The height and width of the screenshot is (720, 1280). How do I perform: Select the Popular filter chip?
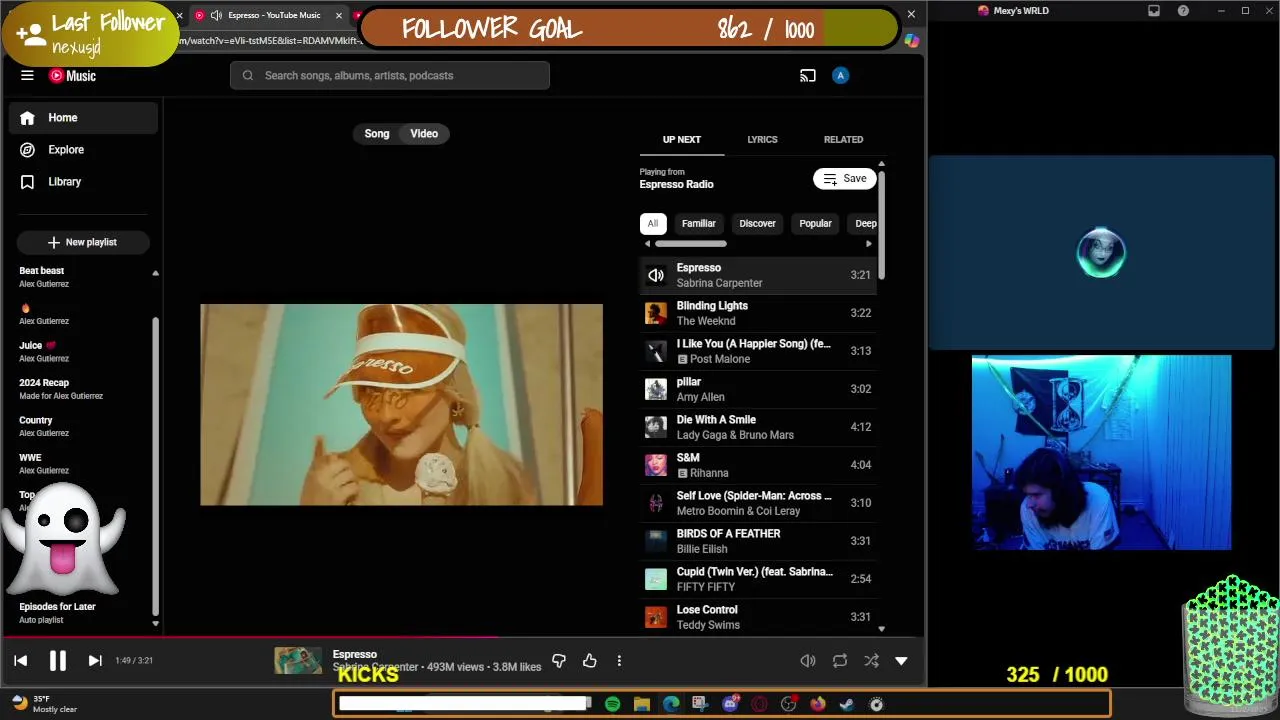pos(815,223)
